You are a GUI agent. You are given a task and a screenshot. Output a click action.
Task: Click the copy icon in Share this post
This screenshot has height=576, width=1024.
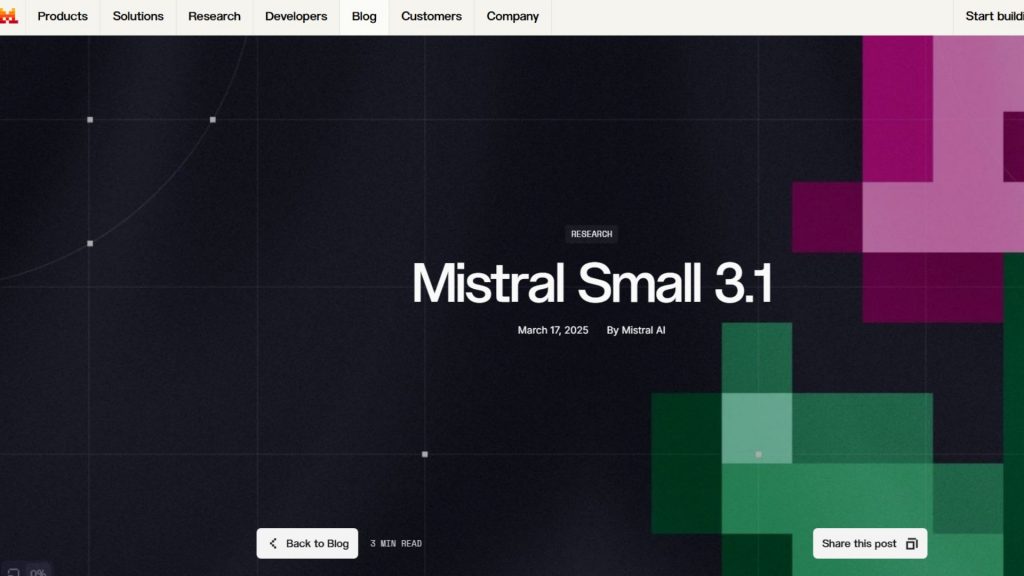(912, 543)
